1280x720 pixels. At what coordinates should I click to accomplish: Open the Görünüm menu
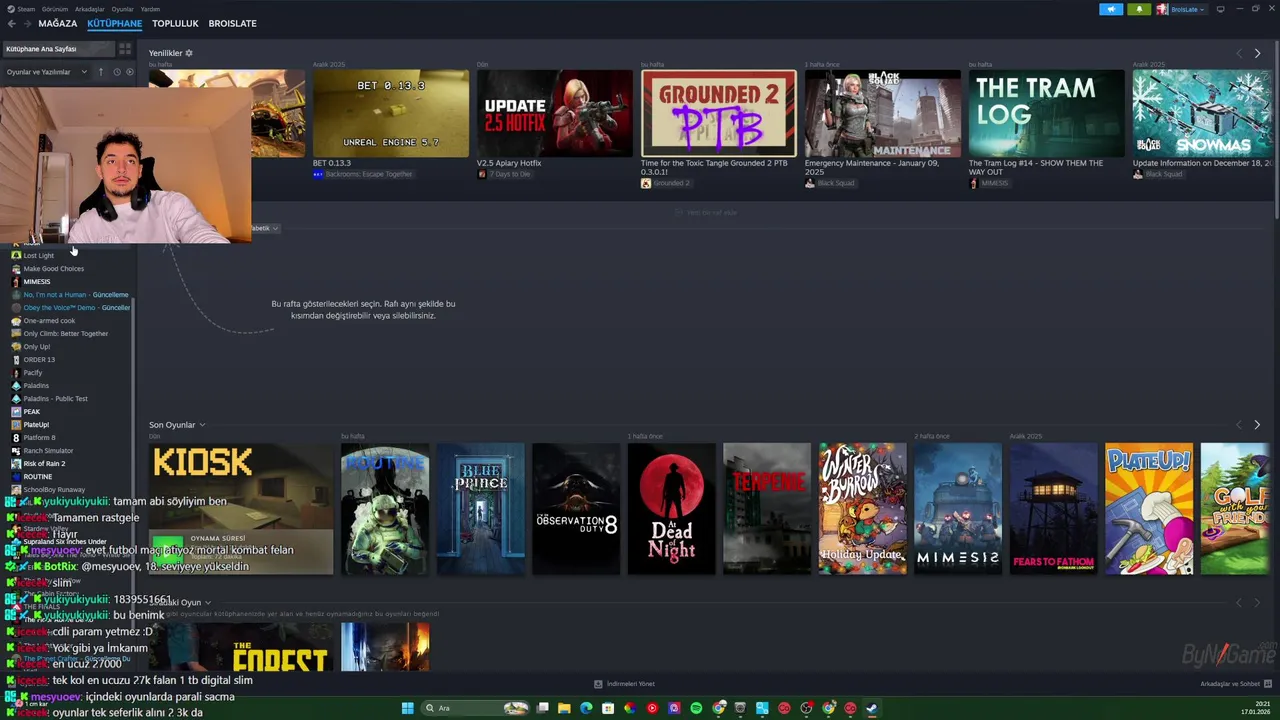(x=56, y=9)
